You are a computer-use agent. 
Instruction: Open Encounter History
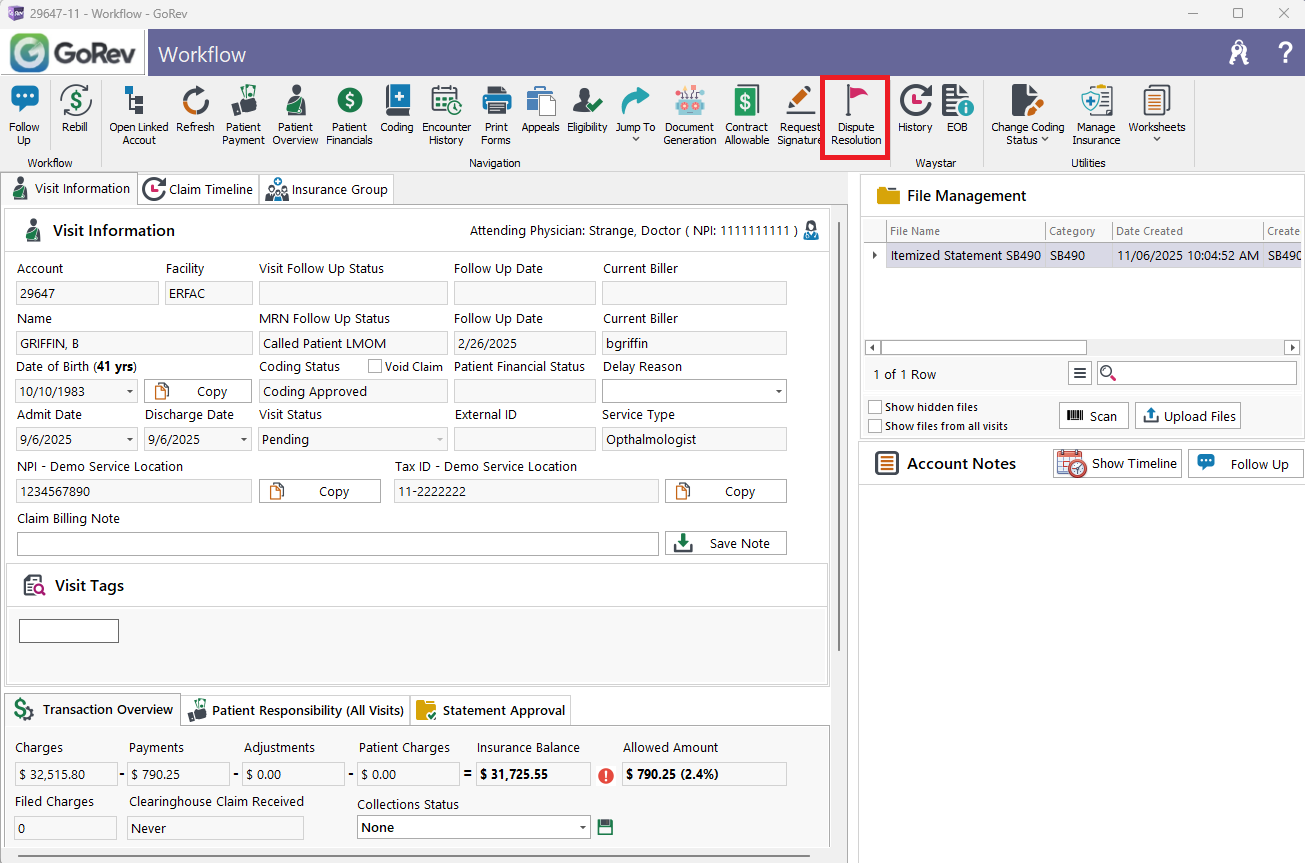pos(446,116)
